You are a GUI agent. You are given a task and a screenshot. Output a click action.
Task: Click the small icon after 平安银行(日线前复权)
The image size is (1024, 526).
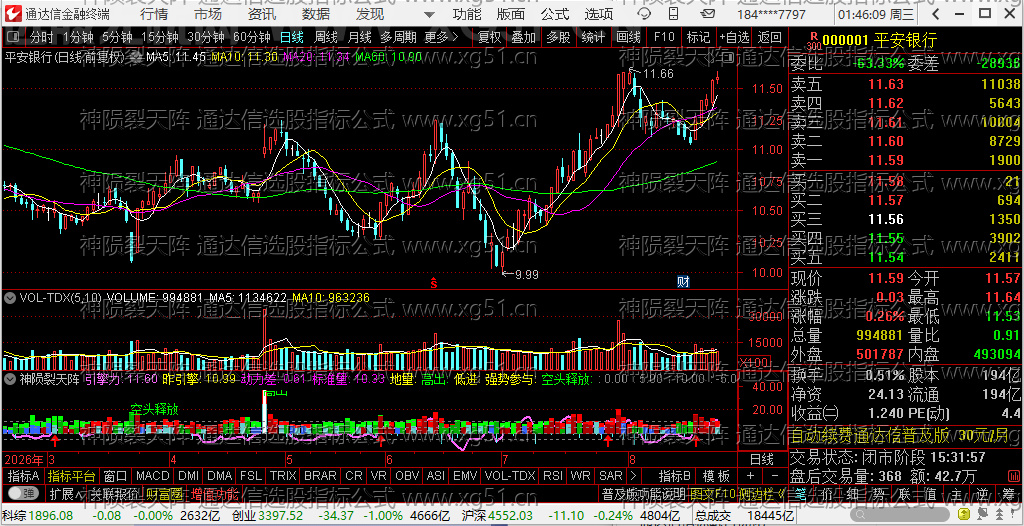[135, 58]
